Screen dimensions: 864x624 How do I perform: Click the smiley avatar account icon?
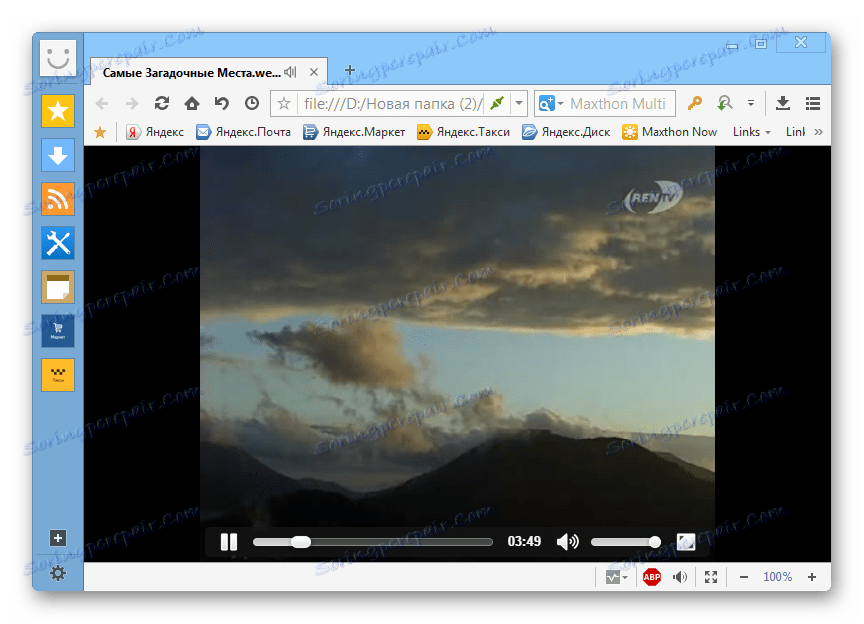pos(58,57)
